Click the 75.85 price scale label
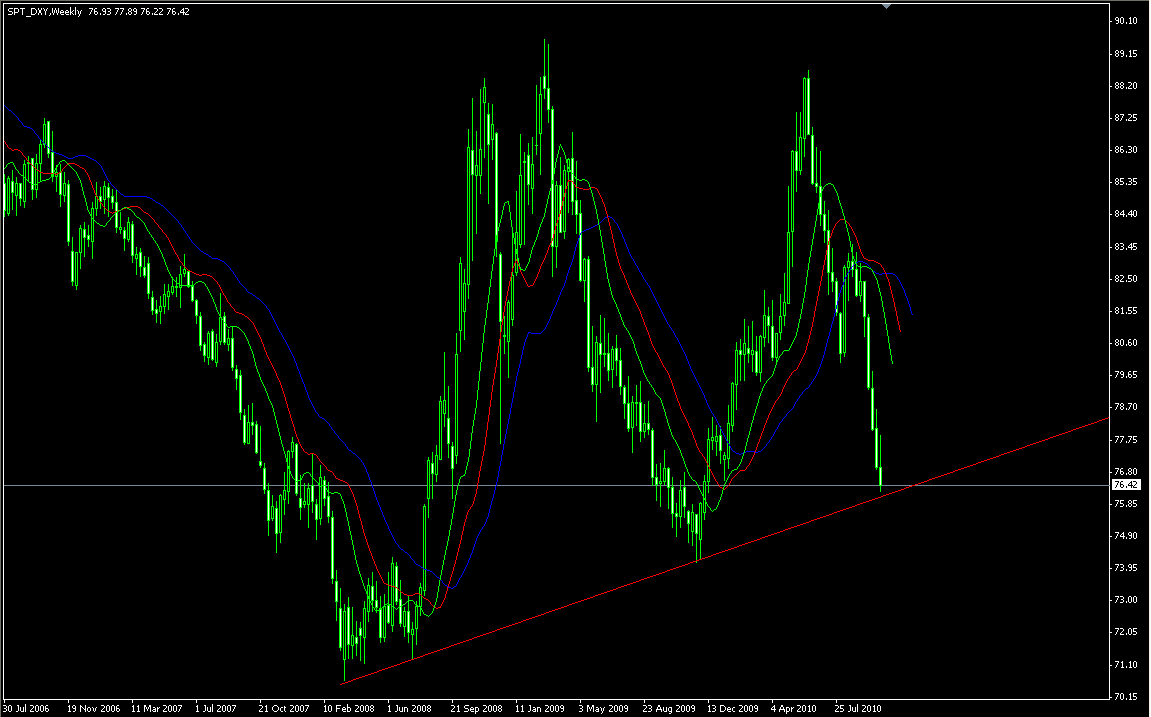1151x717 pixels. pos(1125,504)
